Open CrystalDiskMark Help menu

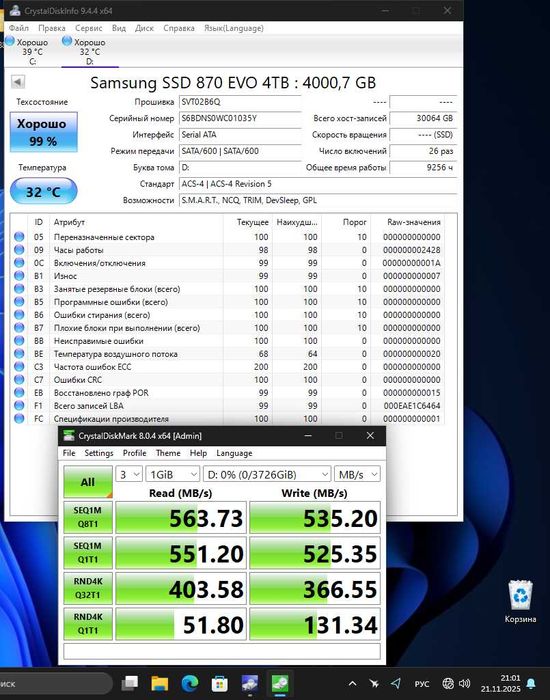(x=198, y=453)
